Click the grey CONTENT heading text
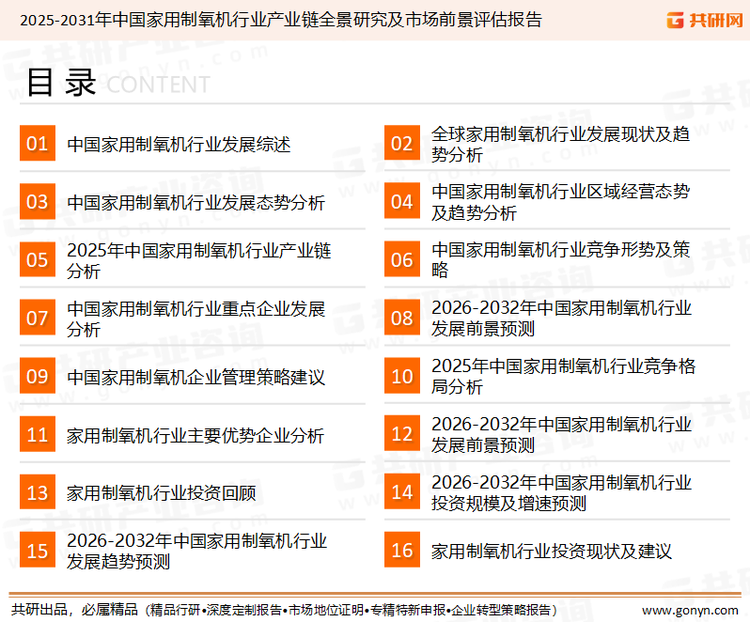The image size is (750, 622). pos(158,85)
